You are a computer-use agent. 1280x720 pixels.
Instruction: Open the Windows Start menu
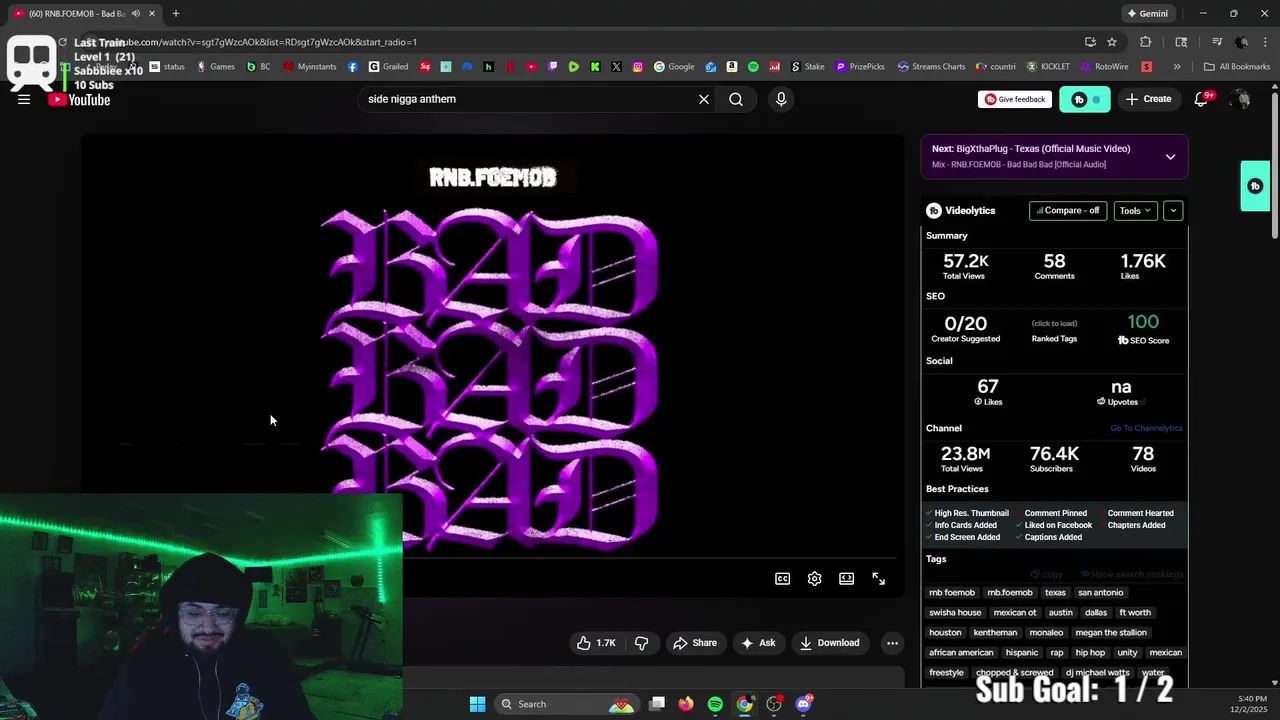coord(477,704)
